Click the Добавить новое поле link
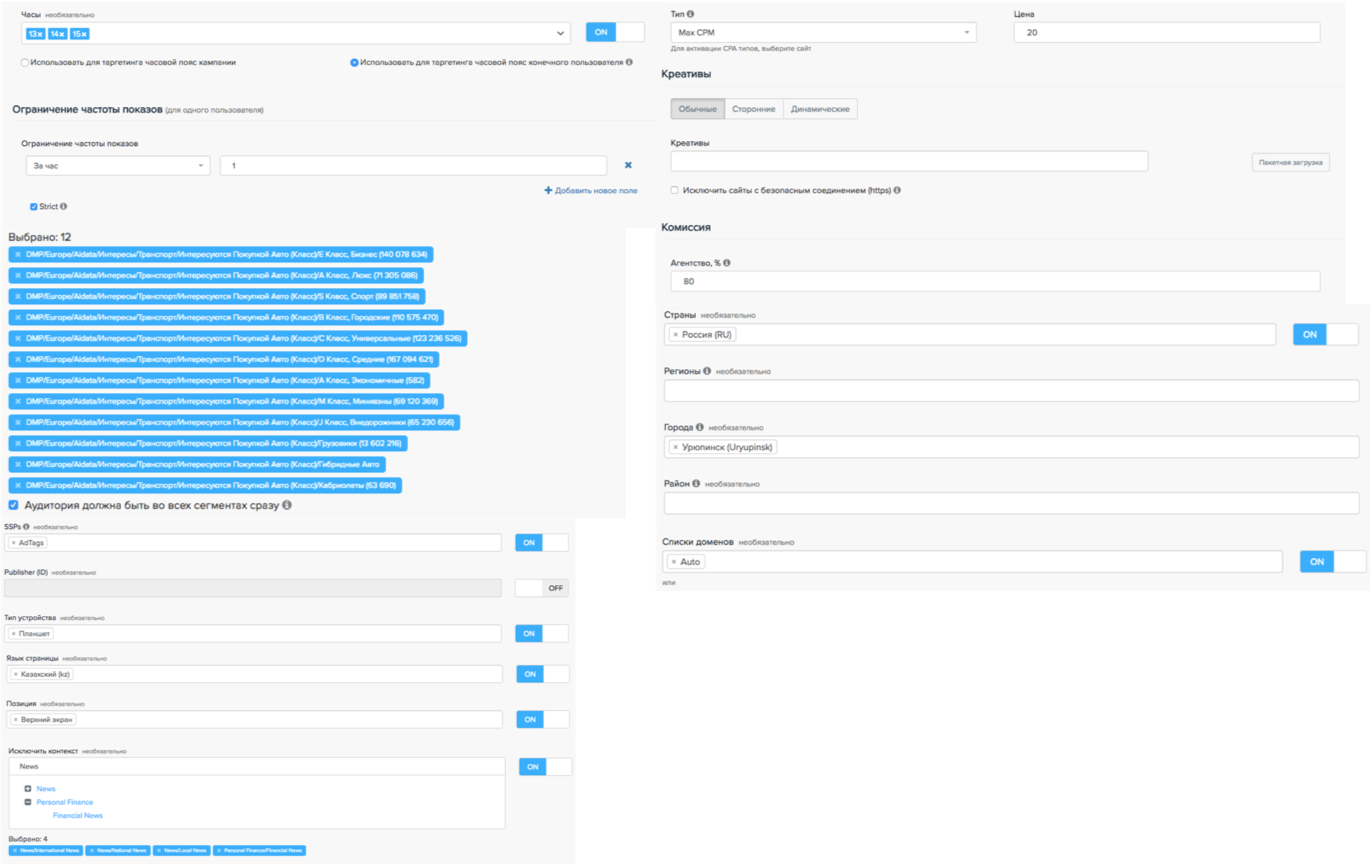The image size is (1370, 864). coord(590,190)
